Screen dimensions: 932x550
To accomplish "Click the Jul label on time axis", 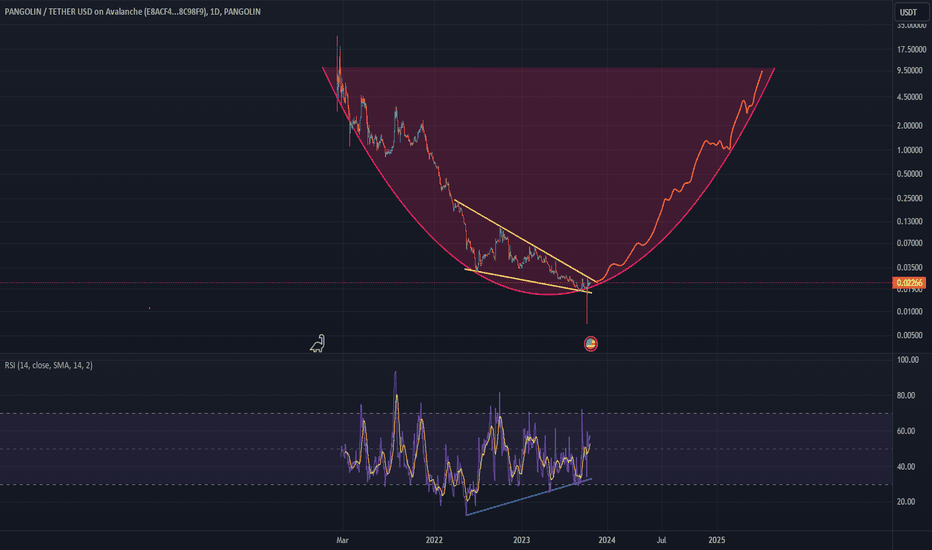I will tap(661, 540).
